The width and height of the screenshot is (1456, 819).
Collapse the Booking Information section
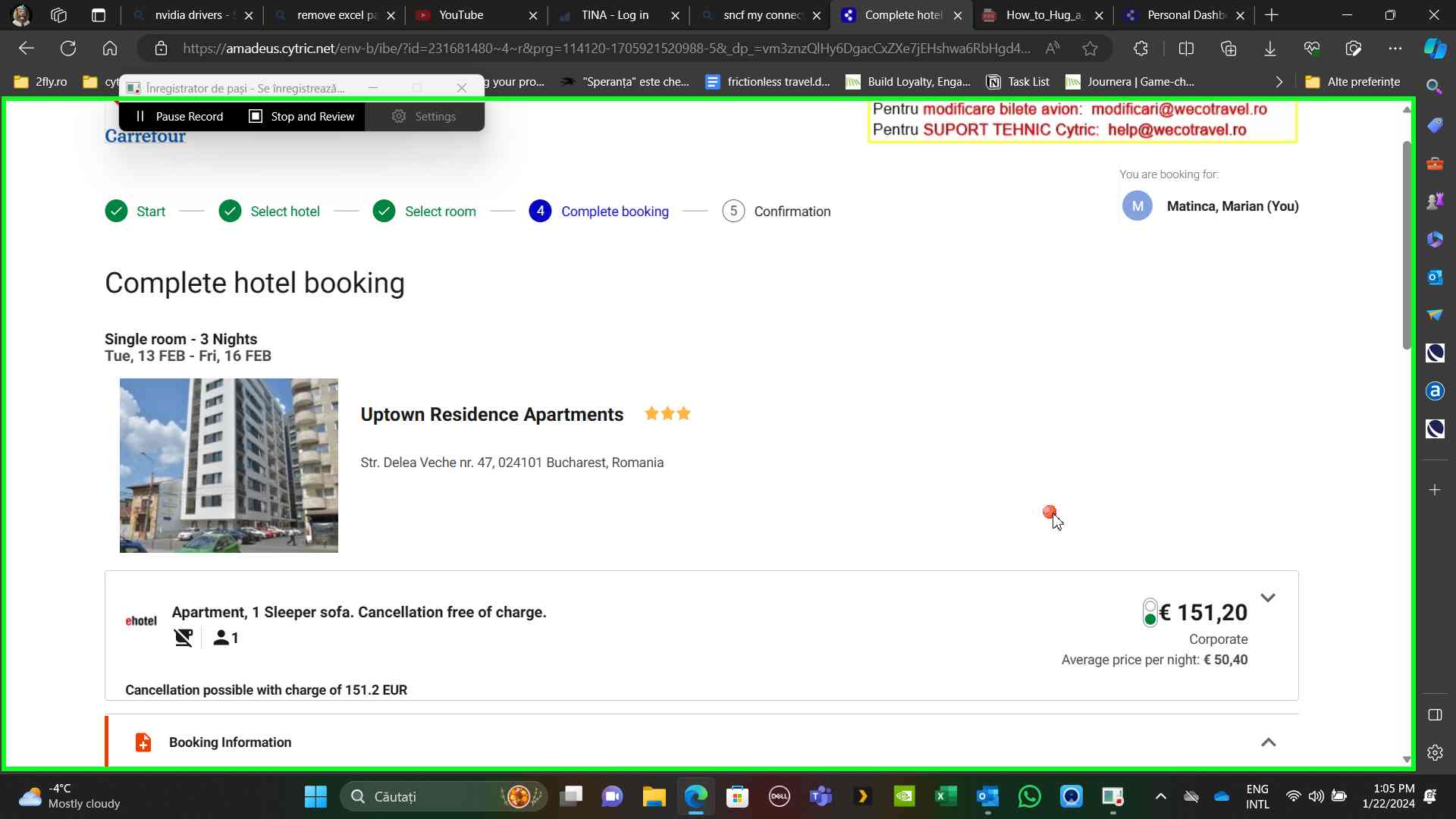(1268, 742)
